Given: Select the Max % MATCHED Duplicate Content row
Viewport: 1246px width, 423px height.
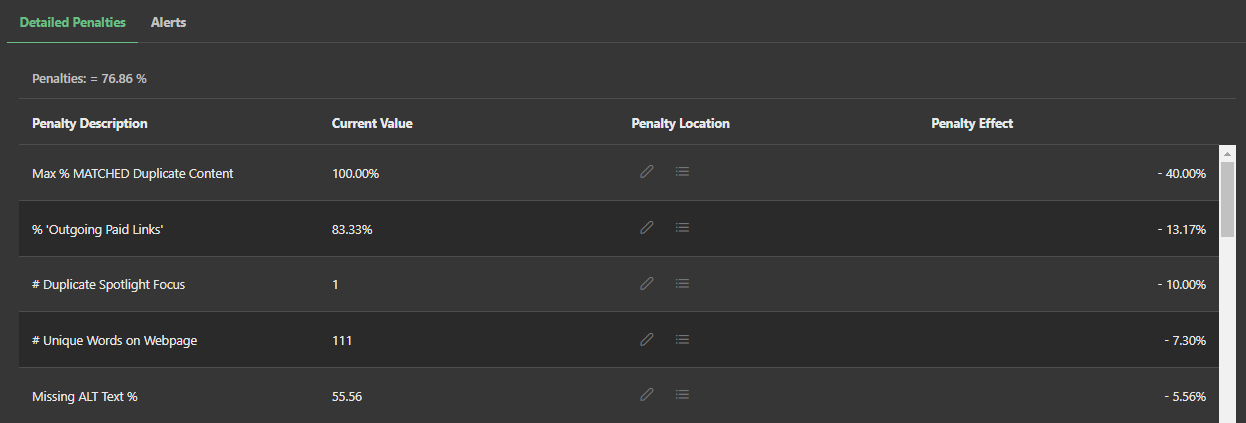Looking at the screenshot, I should click(132, 173).
